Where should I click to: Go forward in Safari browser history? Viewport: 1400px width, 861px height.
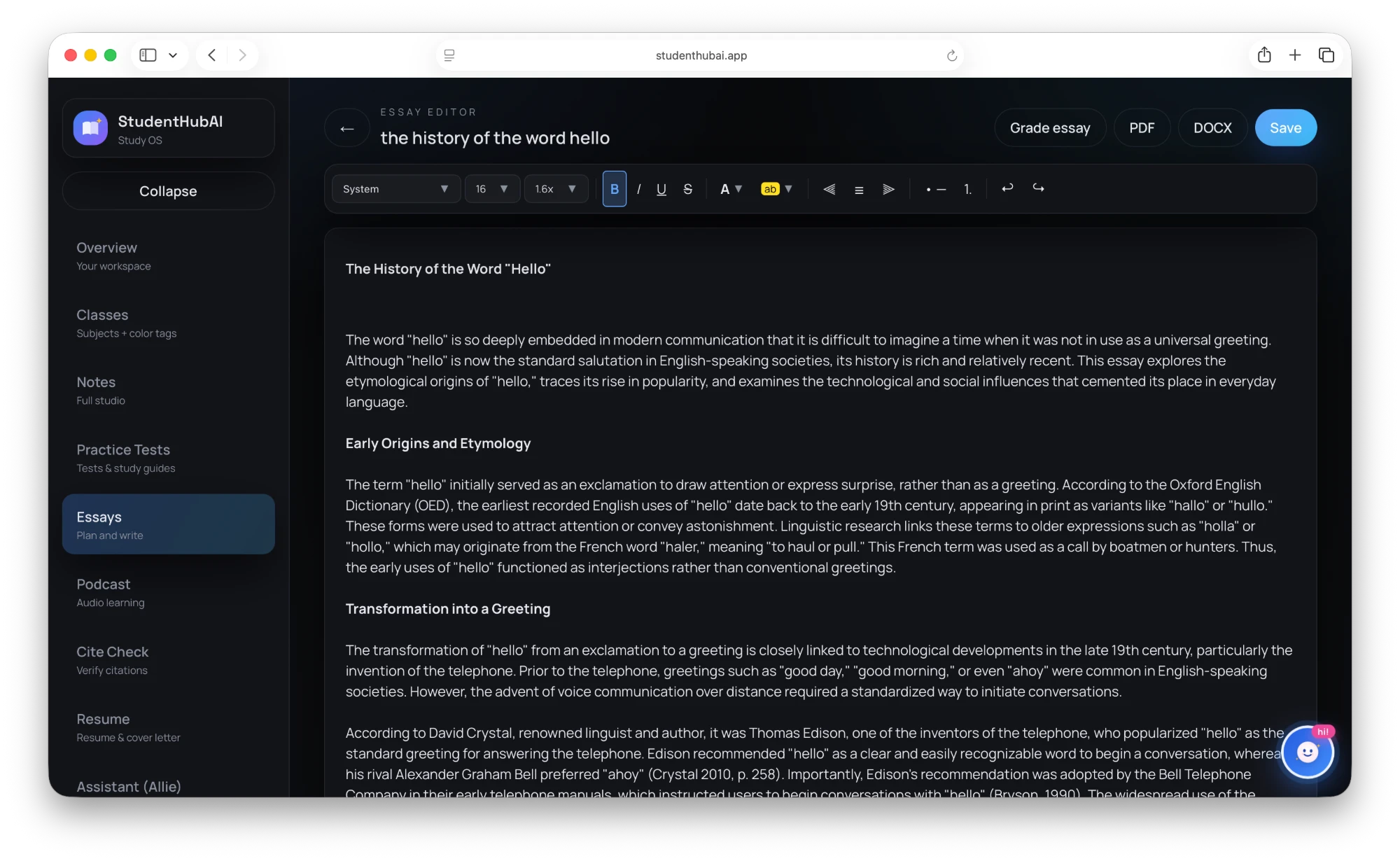242,55
